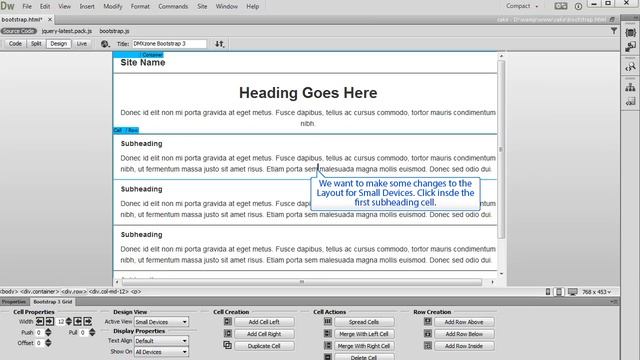The width and height of the screenshot is (640, 360).
Task: Click the Add Row Below icon
Action: [x=428, y=333]
